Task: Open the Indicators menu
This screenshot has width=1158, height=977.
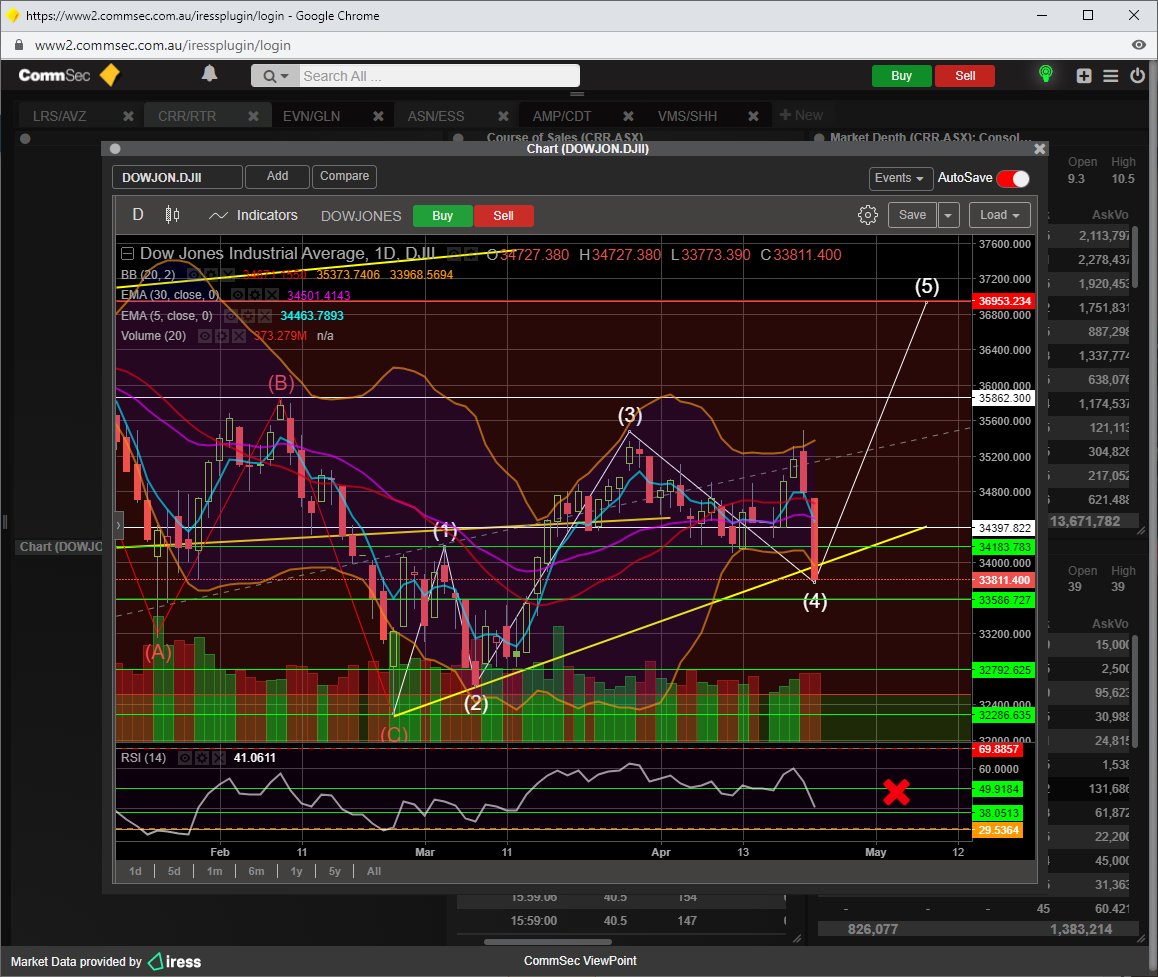Action: click(x=254, y=215)
